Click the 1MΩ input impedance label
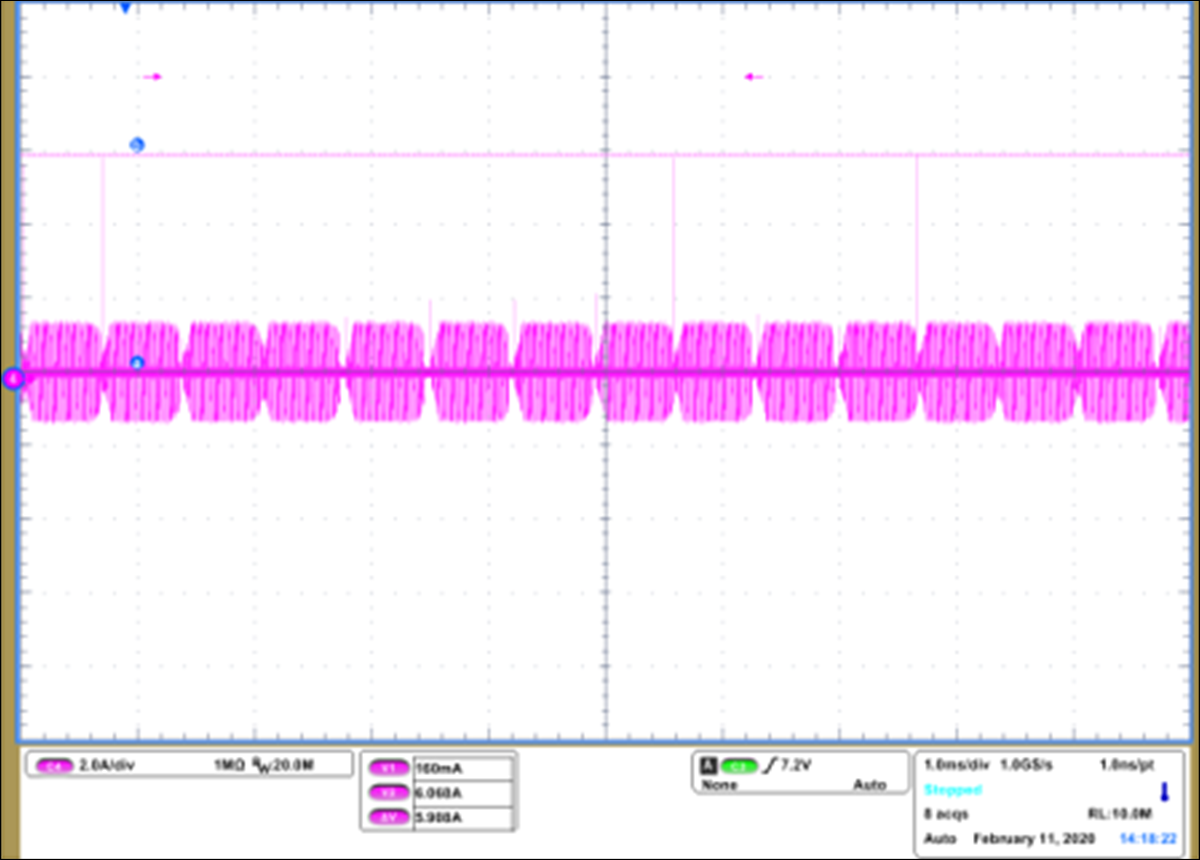 coord(229,765)
